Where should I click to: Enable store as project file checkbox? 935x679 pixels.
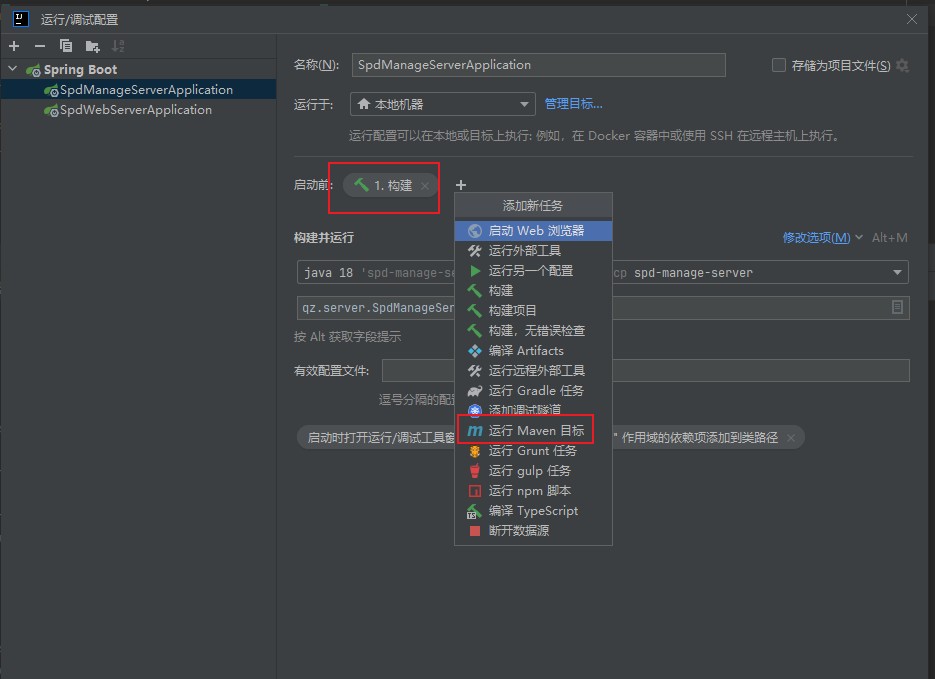point(779,65)
